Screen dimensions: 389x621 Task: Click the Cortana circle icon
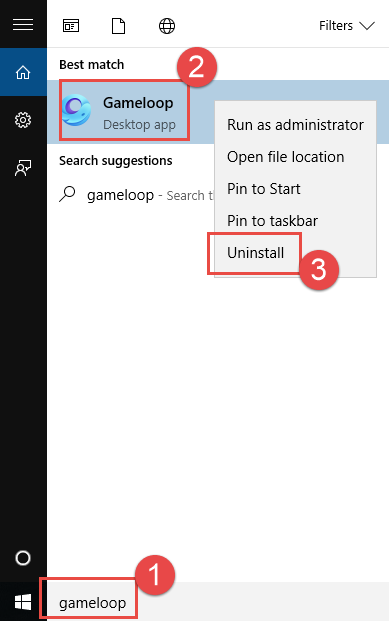pyautogui.click(x=23, y=558)
